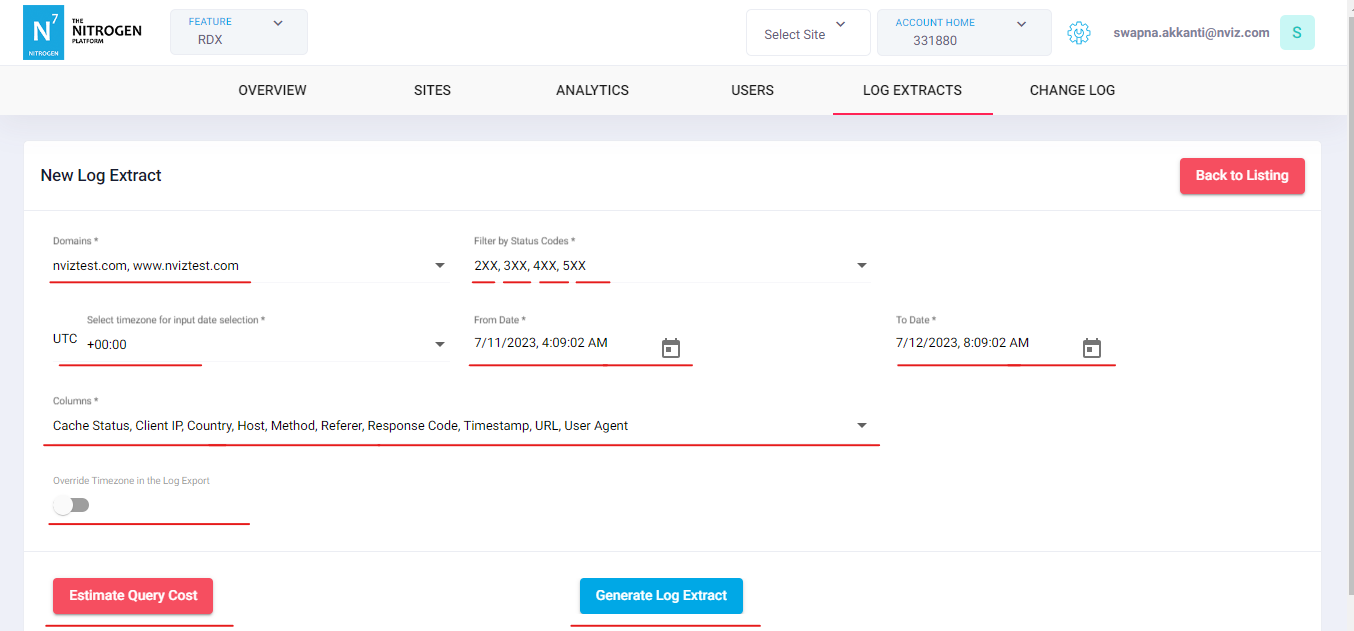Open the settings gear icon

coord(1078,33)
